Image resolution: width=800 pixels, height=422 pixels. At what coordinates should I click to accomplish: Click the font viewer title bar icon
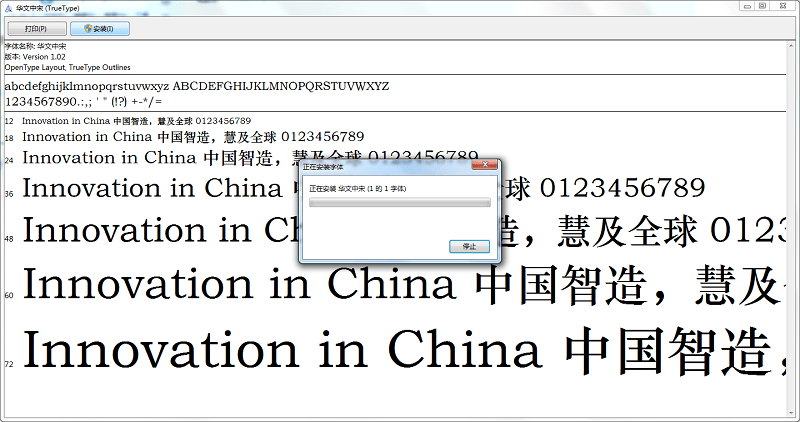coord(8,8)
